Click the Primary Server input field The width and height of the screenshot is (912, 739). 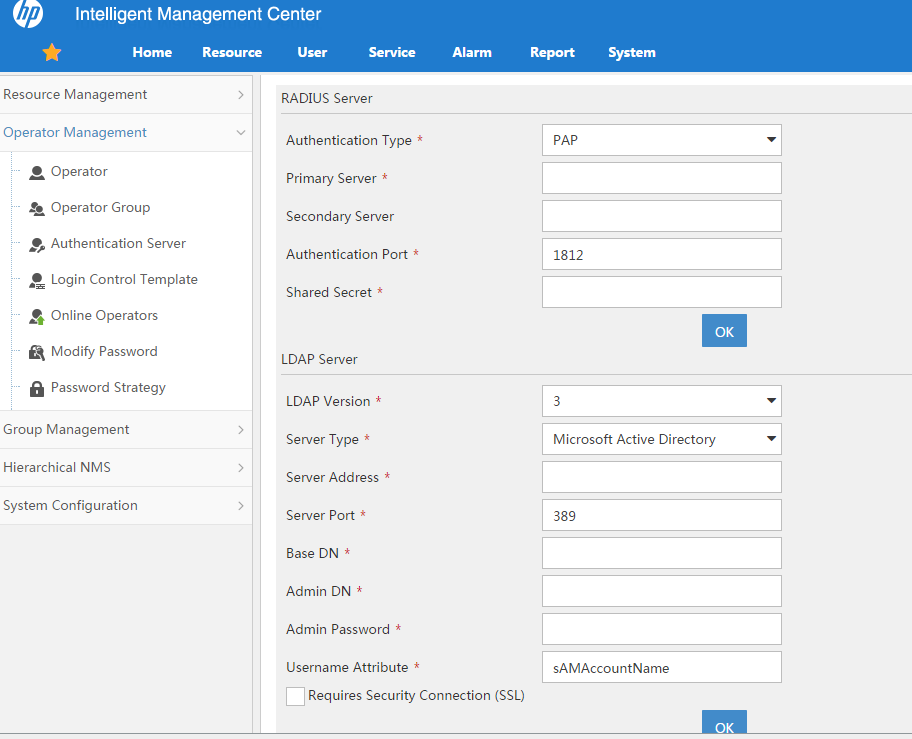[x=661, y=178]
